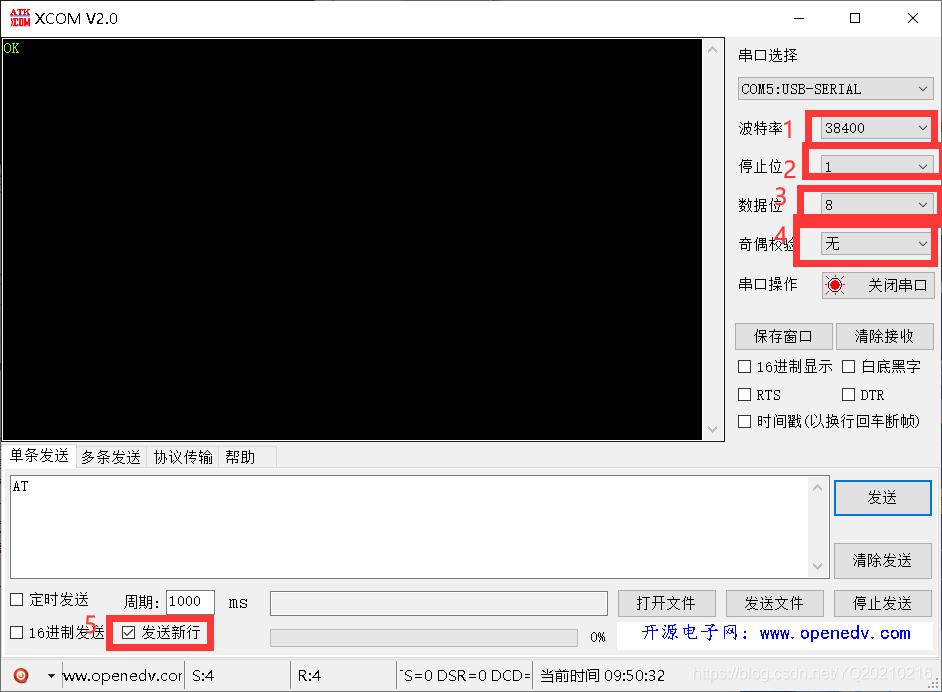The width and height of the screenshot is (942, 692).
Task: Maximize the XCOM V2.0 window
Action: tap(855, 18)
